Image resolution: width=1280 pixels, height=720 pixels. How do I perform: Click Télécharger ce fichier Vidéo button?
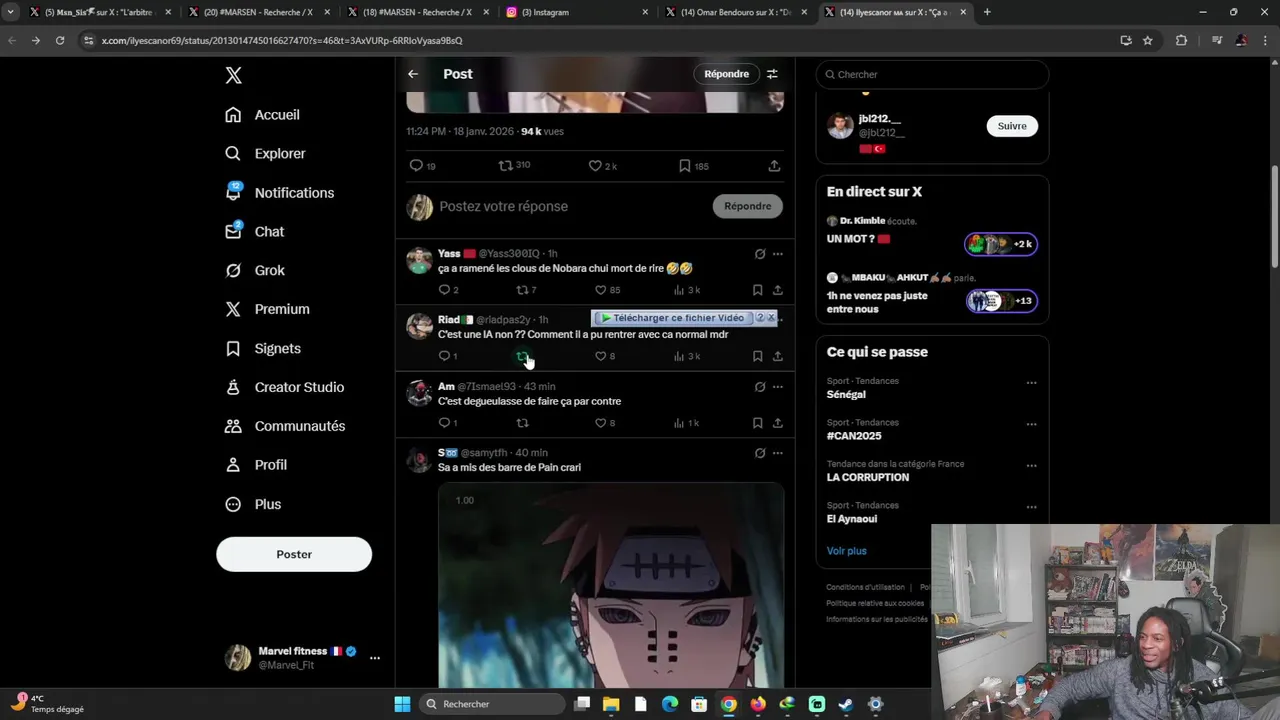coord(672,318)
